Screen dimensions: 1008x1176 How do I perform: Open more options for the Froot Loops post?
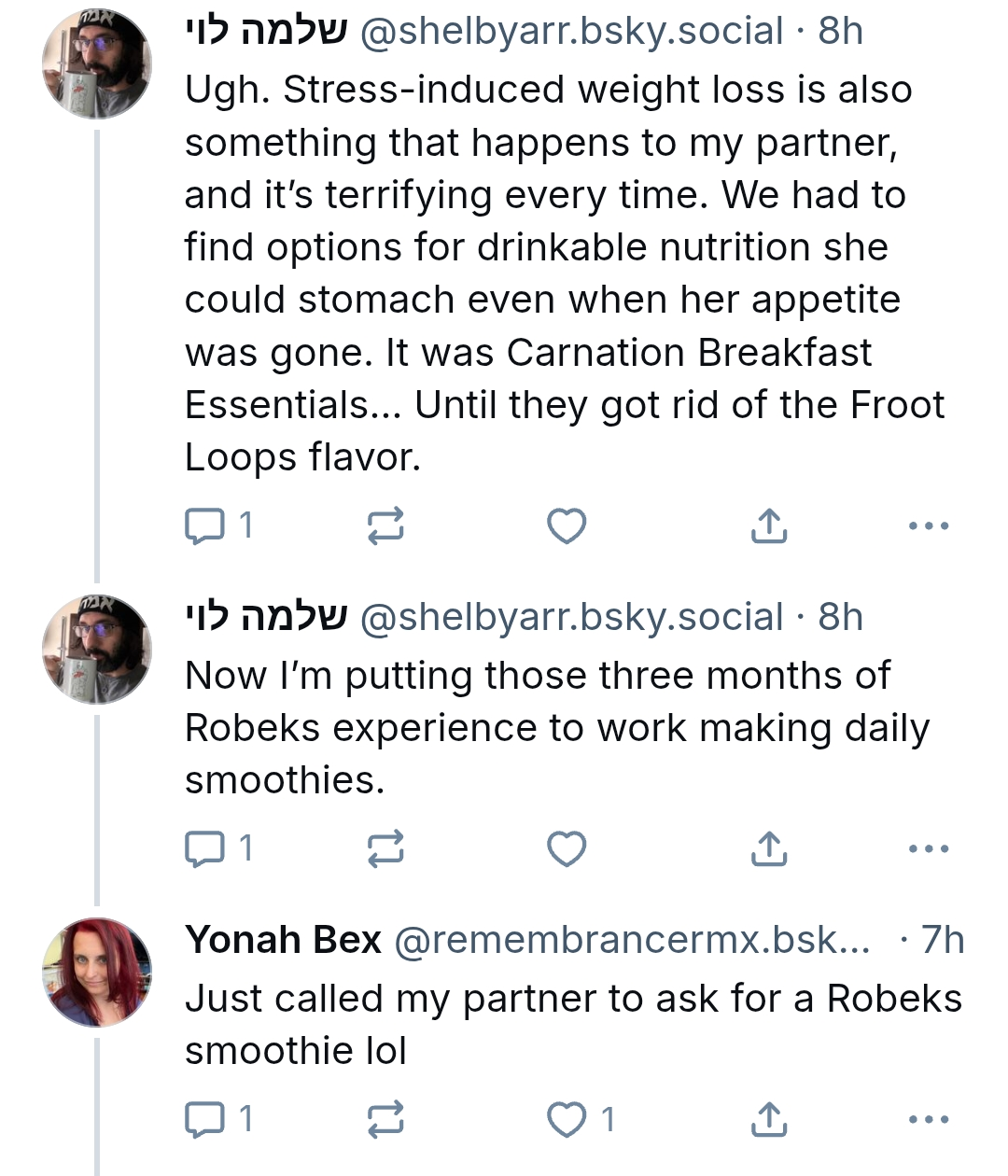point(929,526)
